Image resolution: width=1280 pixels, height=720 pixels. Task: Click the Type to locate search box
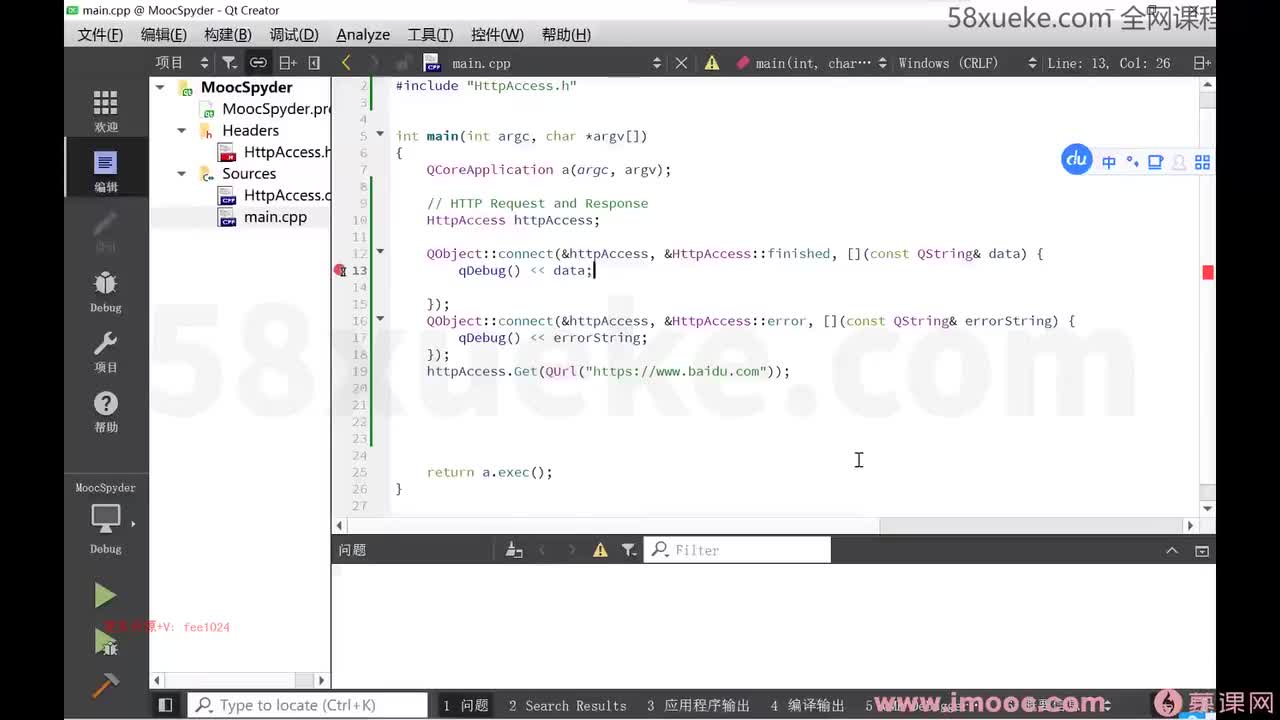click(x=308, y=705)
